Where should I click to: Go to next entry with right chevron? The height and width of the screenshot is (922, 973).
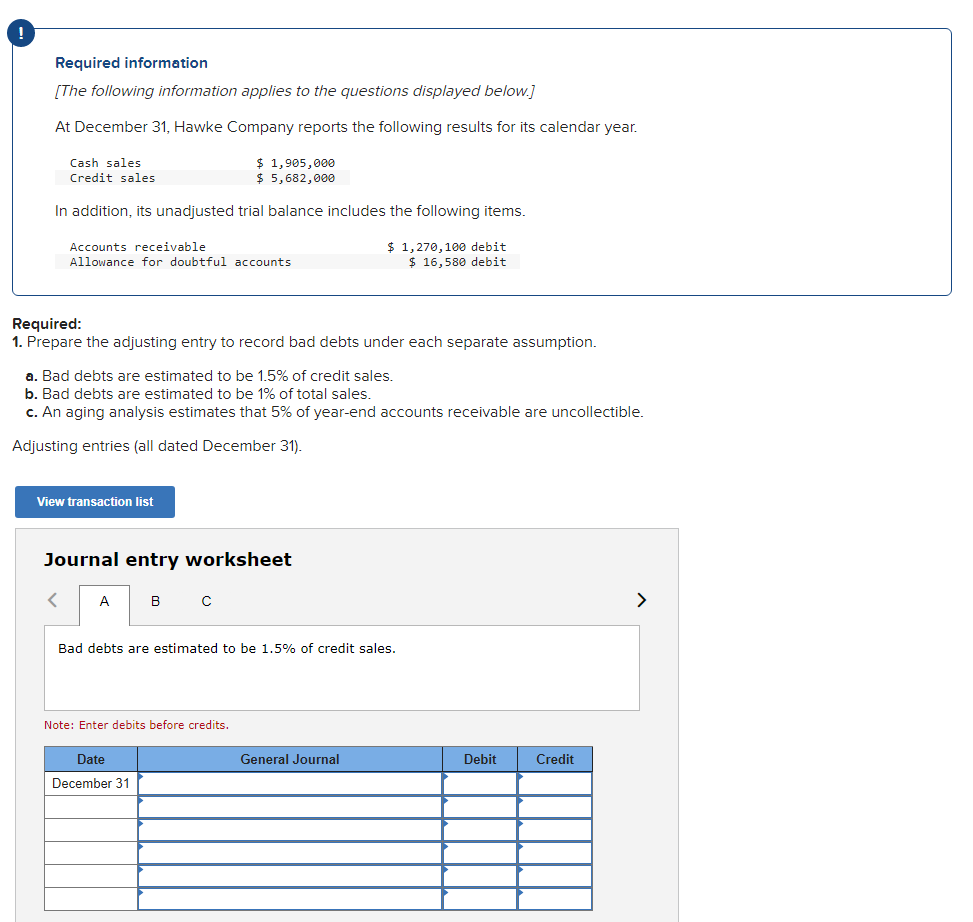coord(642,600)
